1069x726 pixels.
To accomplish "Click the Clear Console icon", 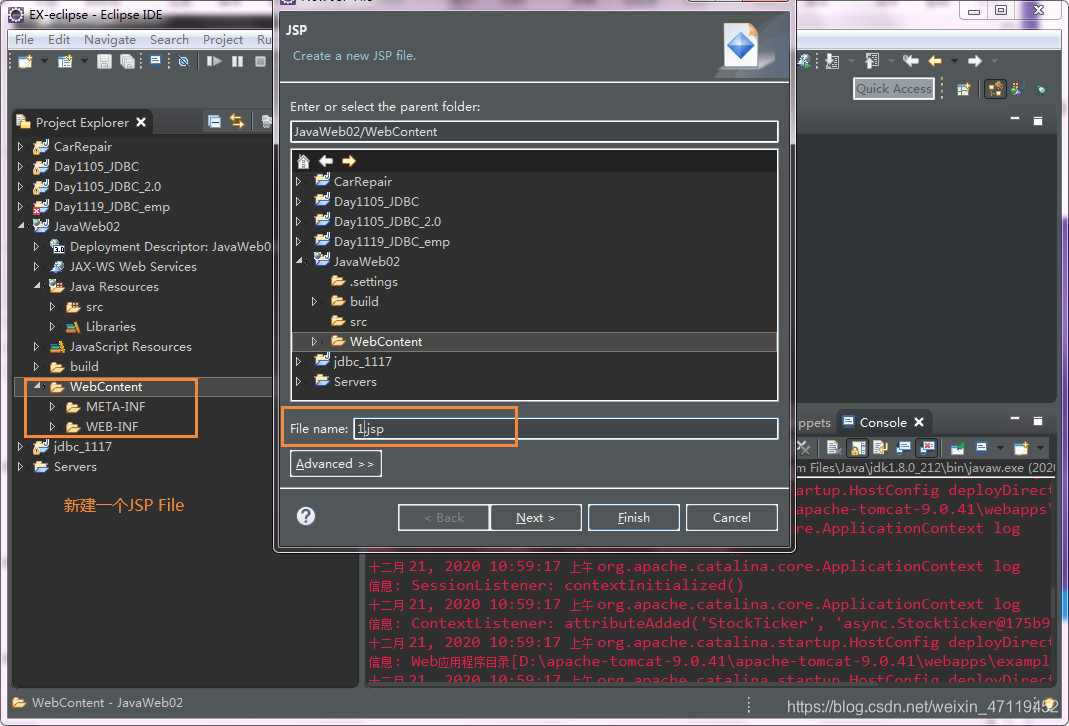I will coord(833,448).
